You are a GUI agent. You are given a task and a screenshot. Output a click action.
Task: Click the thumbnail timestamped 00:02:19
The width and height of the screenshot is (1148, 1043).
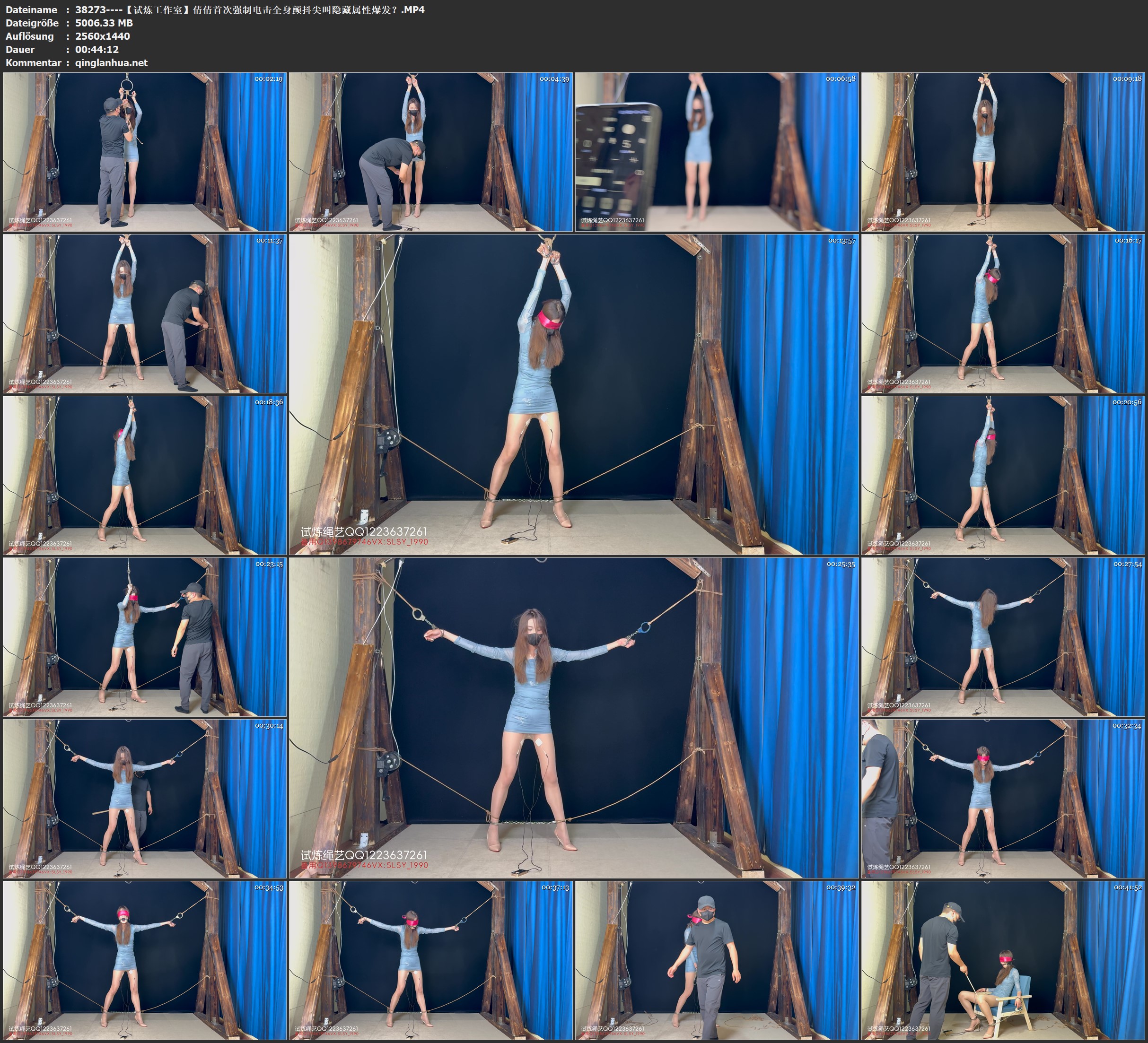145,152
